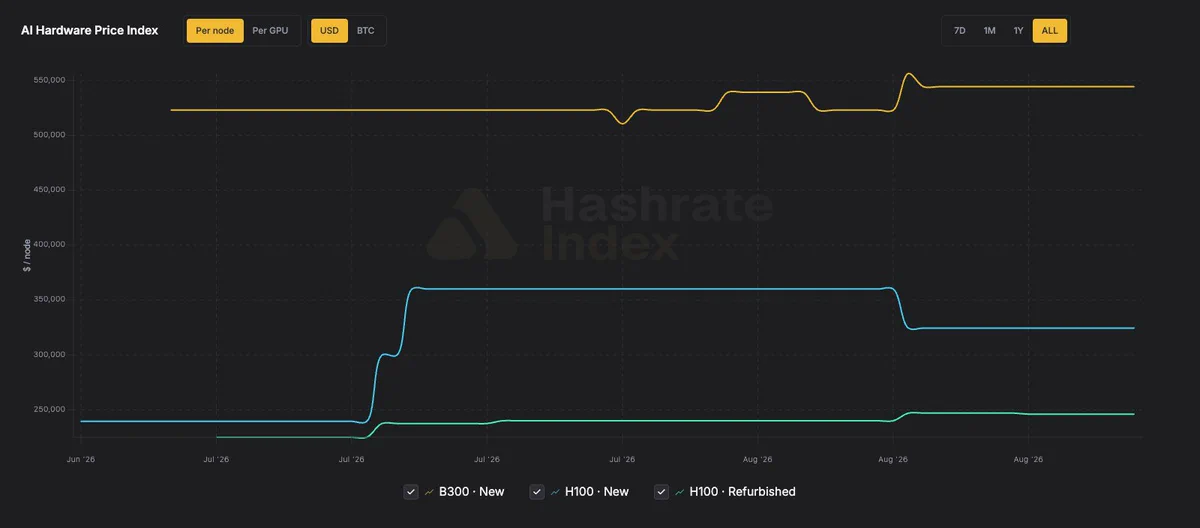1200x528 pixels.
Task: Set chart range to 1Y
Action: [1018, 31]
